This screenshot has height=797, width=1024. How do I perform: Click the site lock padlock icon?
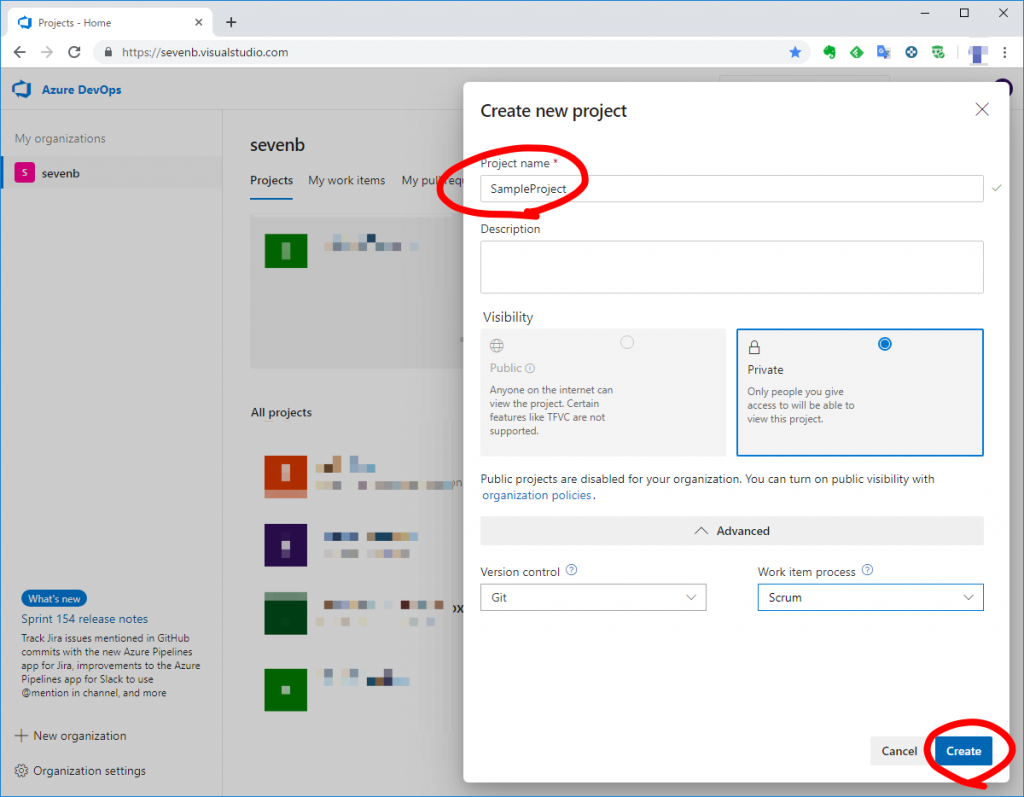pos(108,52)
